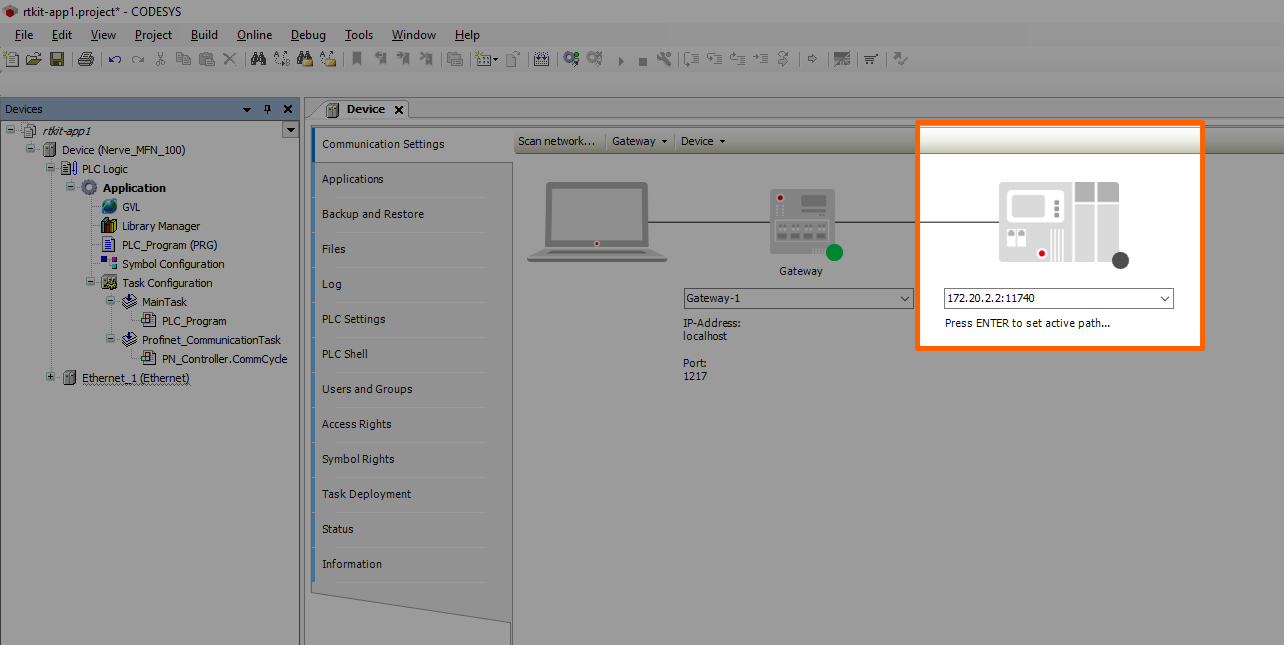Collapse the Task Configuration tree node
The height and width of the screenshot is (645, 1284).
click(91, 283)
